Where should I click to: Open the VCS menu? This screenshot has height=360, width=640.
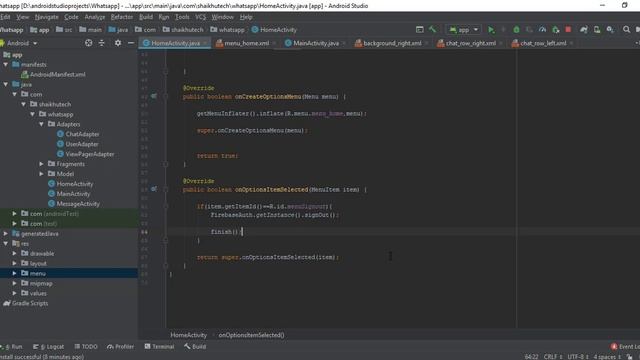click(x=200, y=17)
